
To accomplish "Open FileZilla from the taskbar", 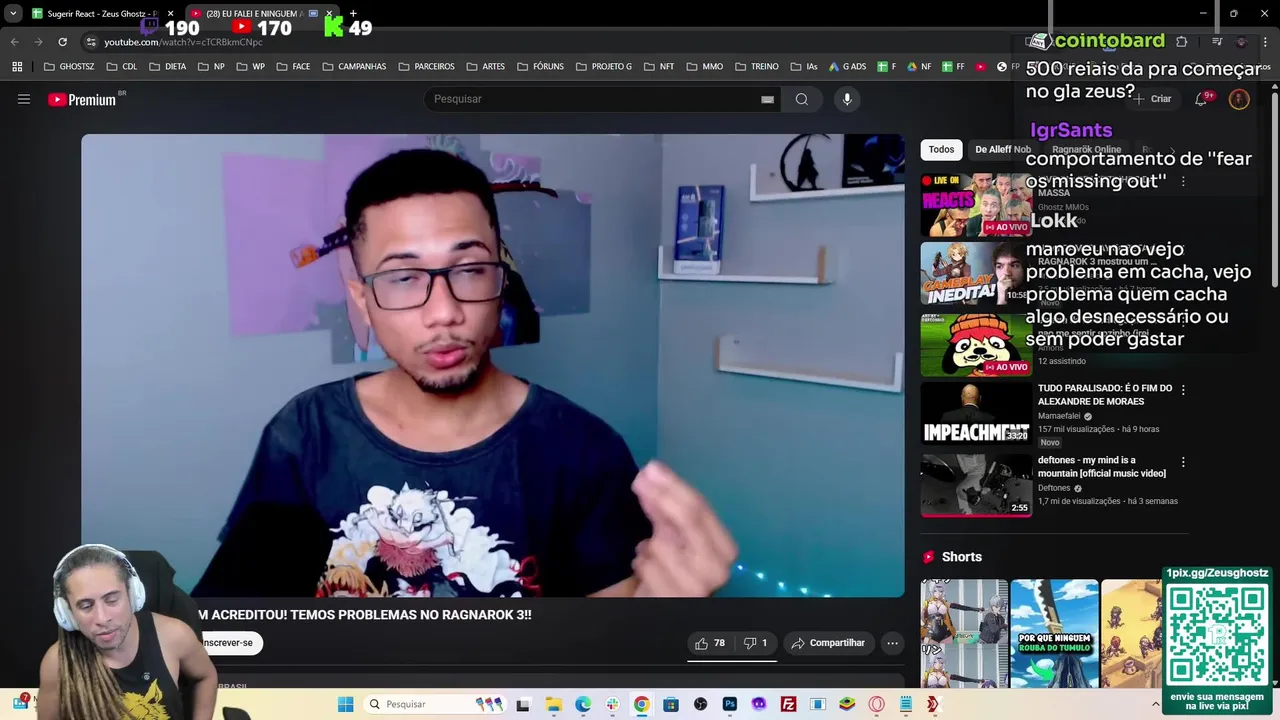I will click(788, 704).
